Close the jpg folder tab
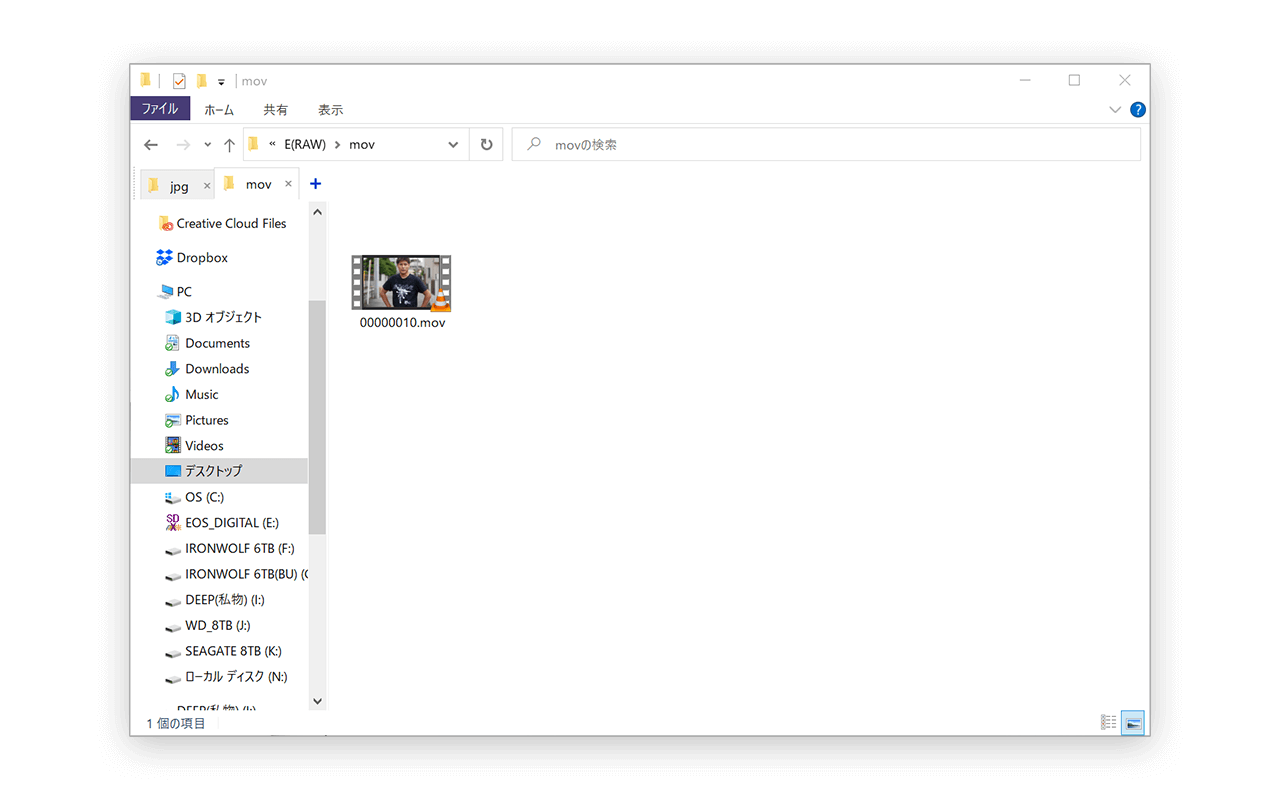 (207, 186)
